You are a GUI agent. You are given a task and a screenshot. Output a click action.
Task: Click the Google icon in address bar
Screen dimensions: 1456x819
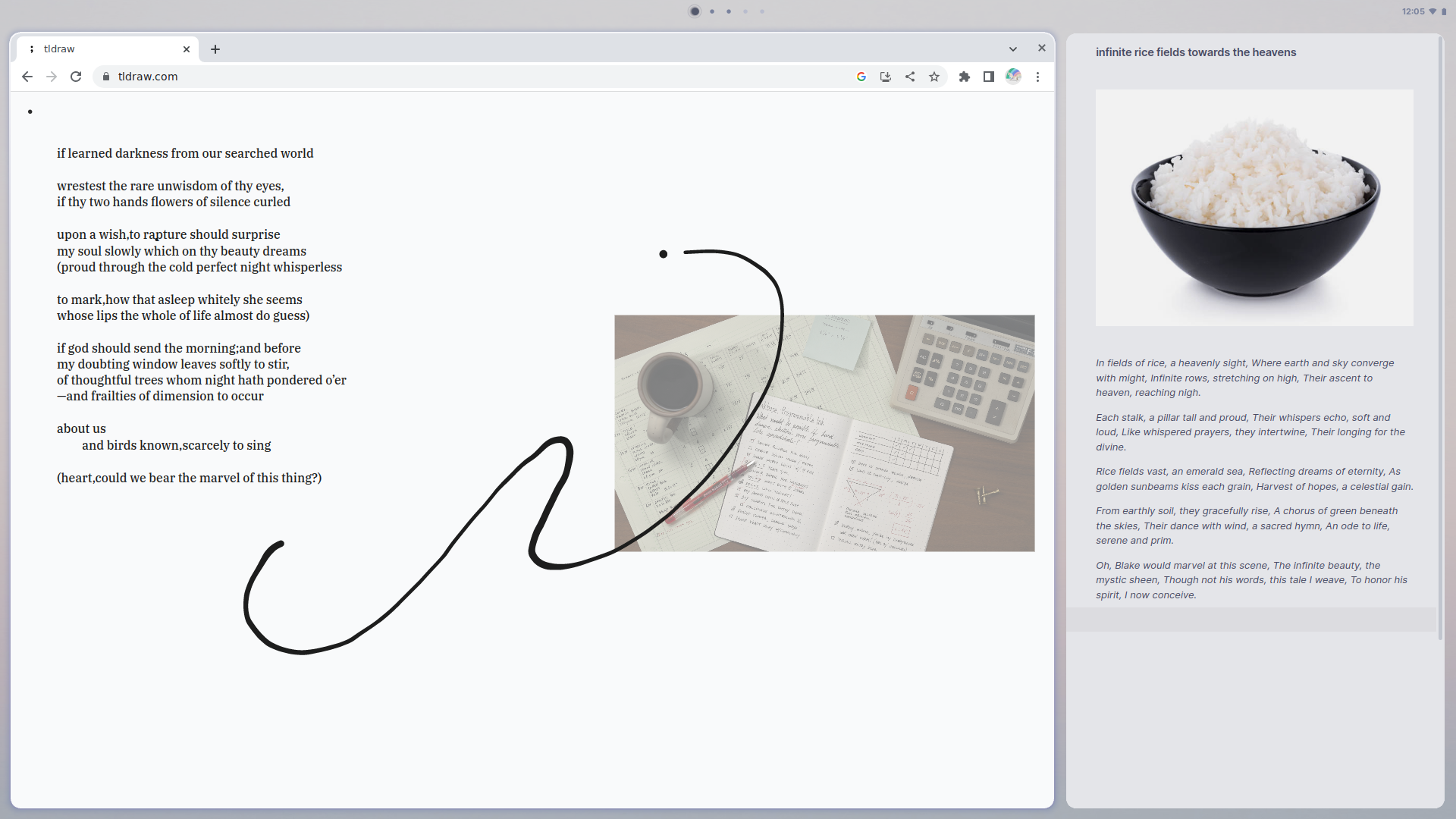tap(861, 77)
